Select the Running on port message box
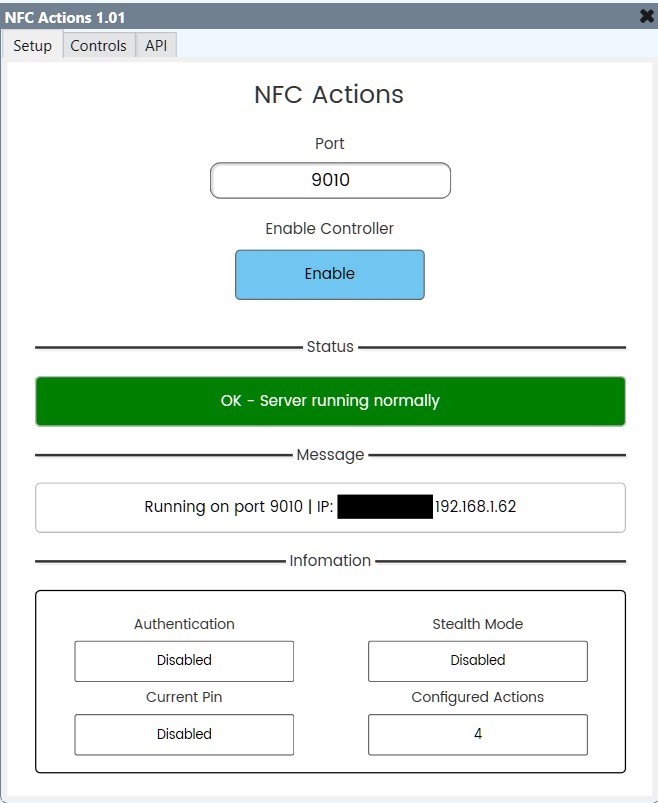The height and width of the screenshot is (803, 658). pyautogui.click(x=330, y=507)
